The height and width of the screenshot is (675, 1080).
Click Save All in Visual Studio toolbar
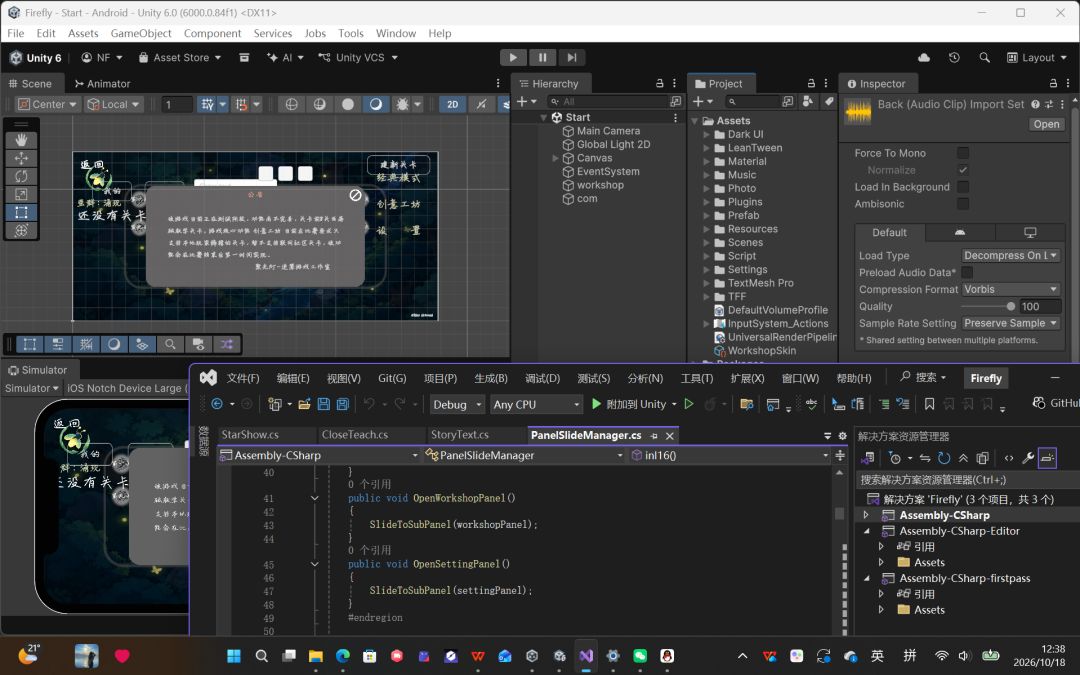pos(342,404)
